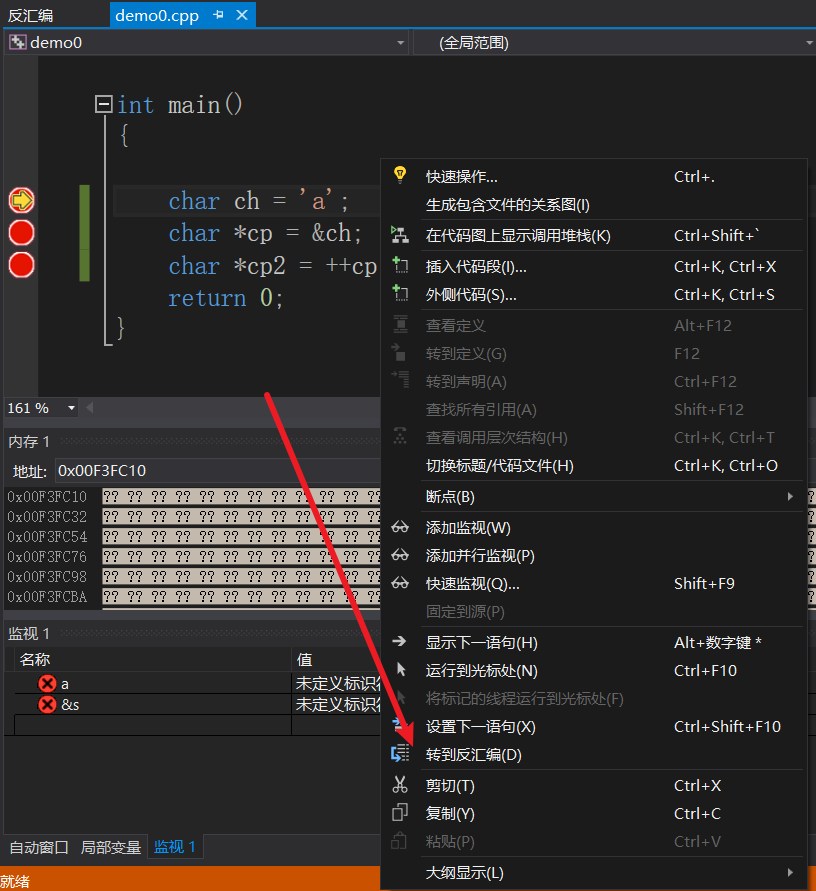Choose 快速操作... from context menu

click(x=594, y=177)
